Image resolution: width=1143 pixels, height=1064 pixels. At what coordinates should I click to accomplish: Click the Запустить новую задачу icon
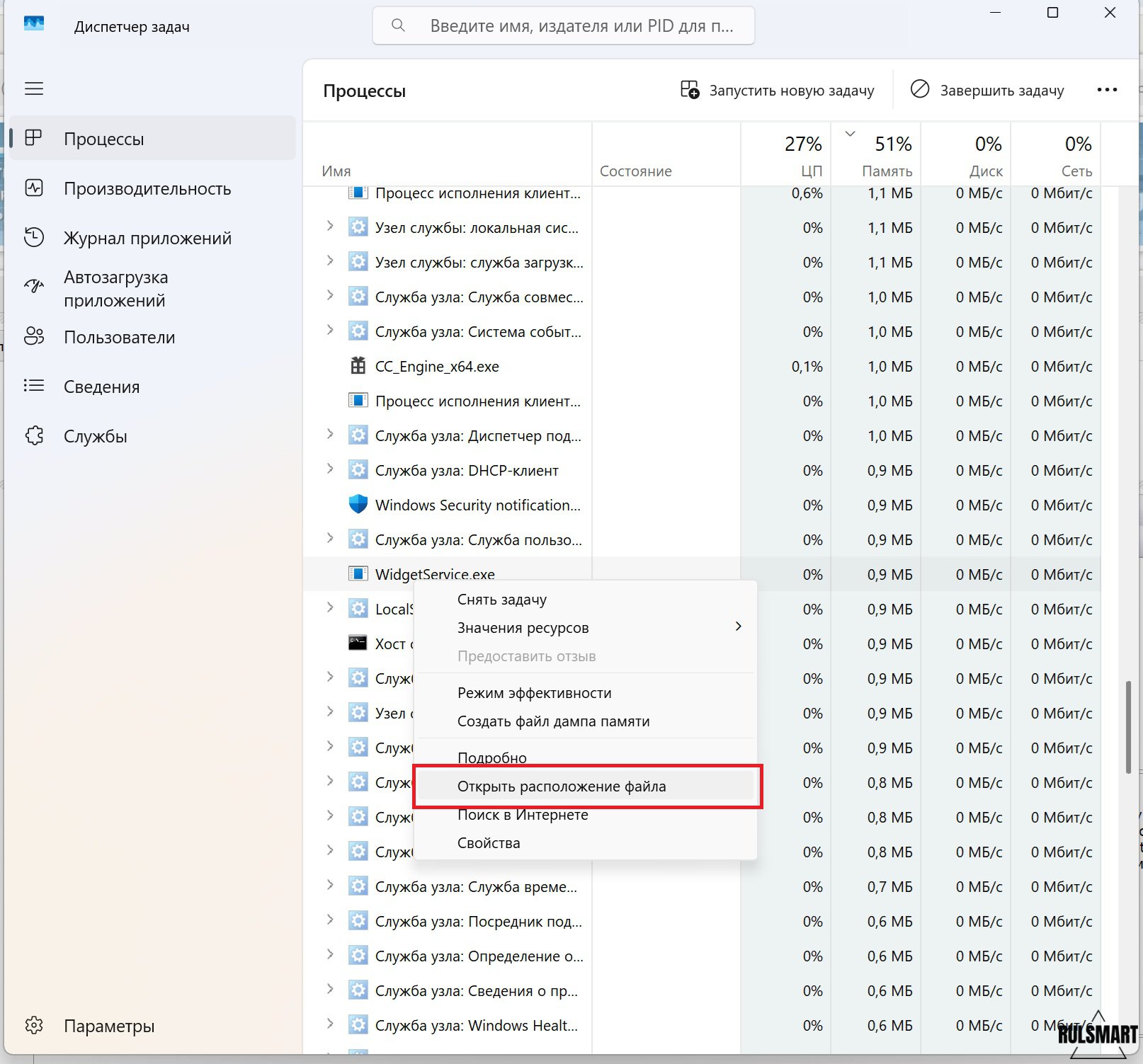pos(689,90)
